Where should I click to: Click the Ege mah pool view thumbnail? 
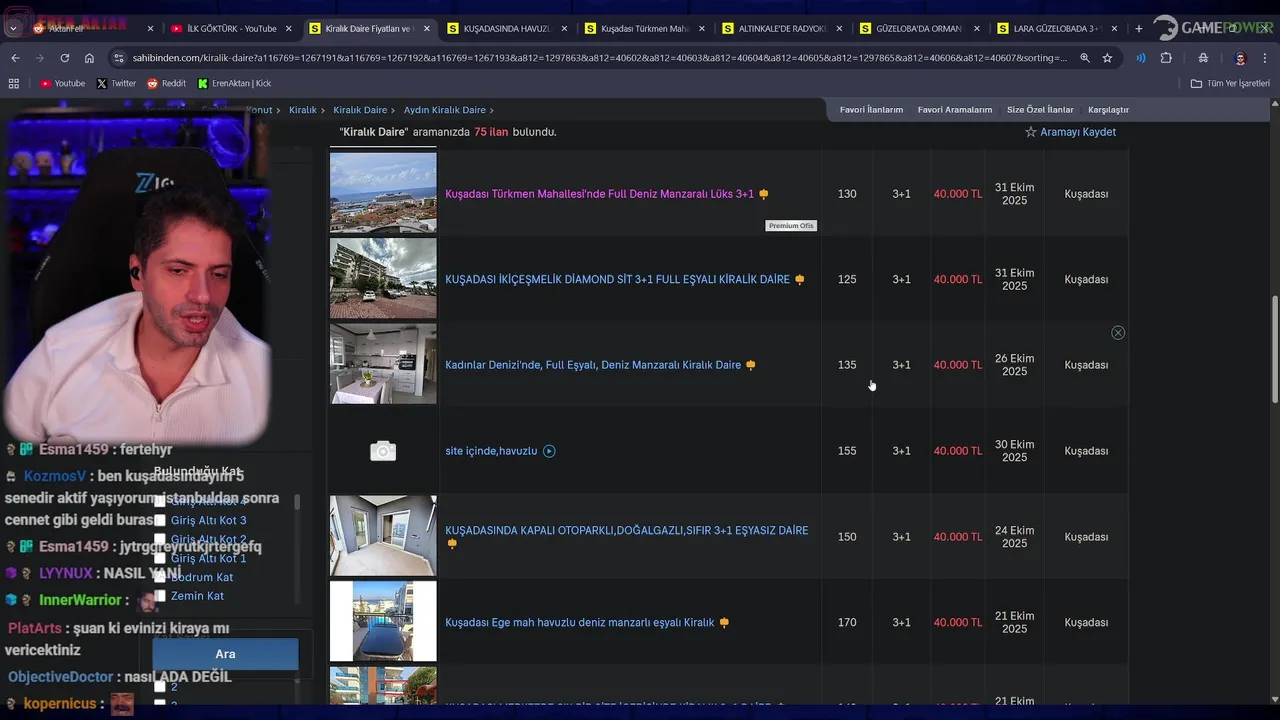(383, 621)
